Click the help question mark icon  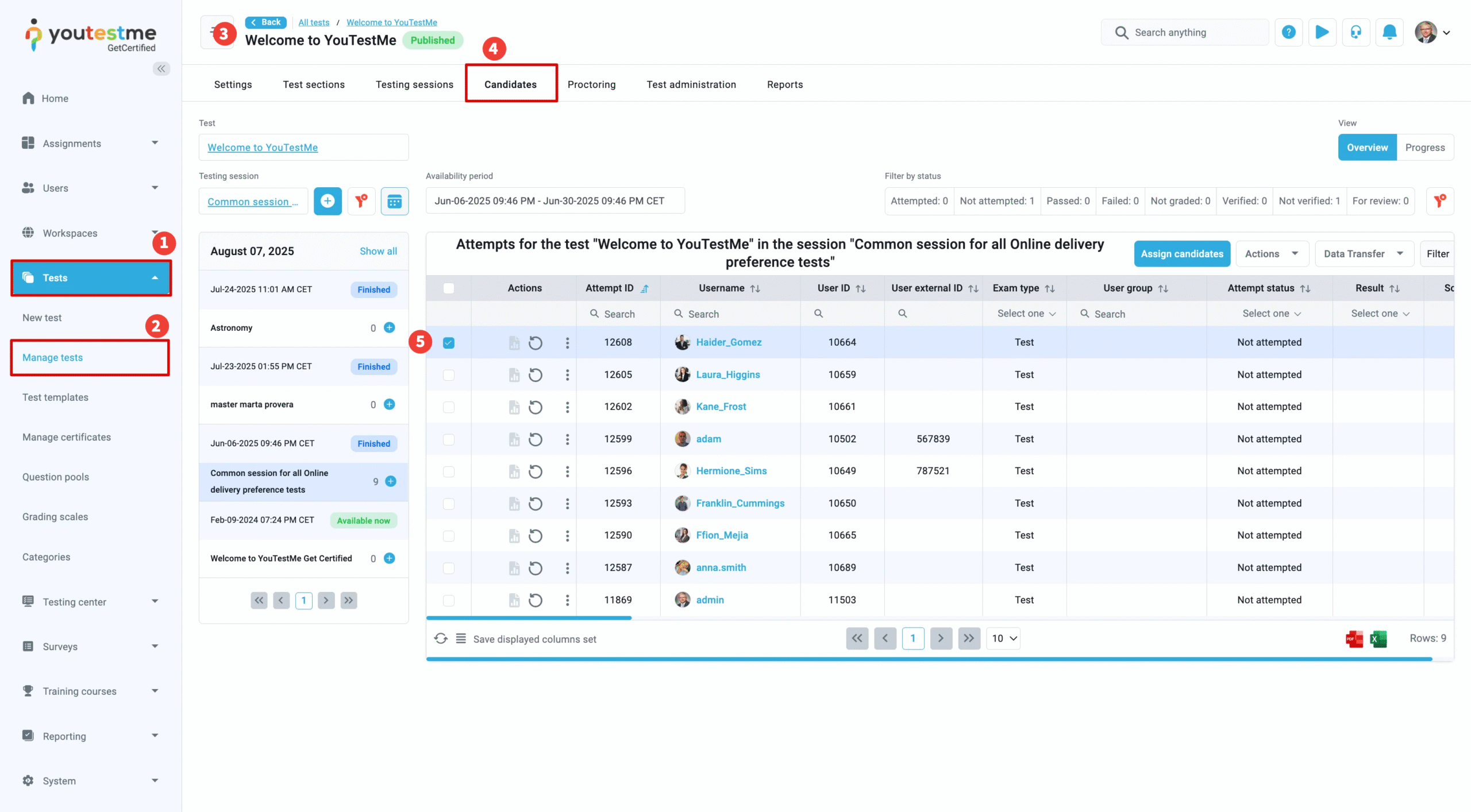(x=1288, y=32)
